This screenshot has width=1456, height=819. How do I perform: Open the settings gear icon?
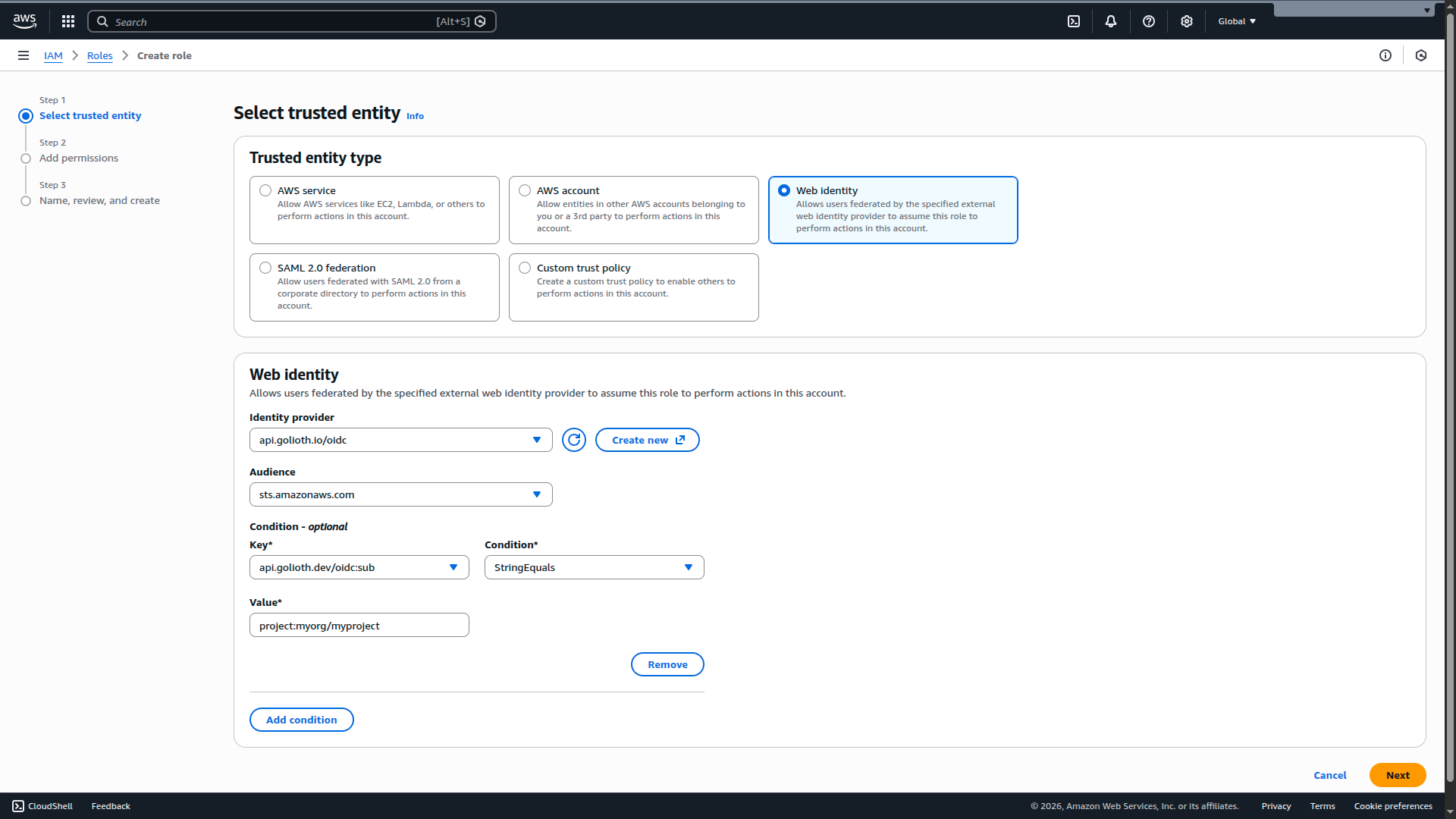(1187, 21)
